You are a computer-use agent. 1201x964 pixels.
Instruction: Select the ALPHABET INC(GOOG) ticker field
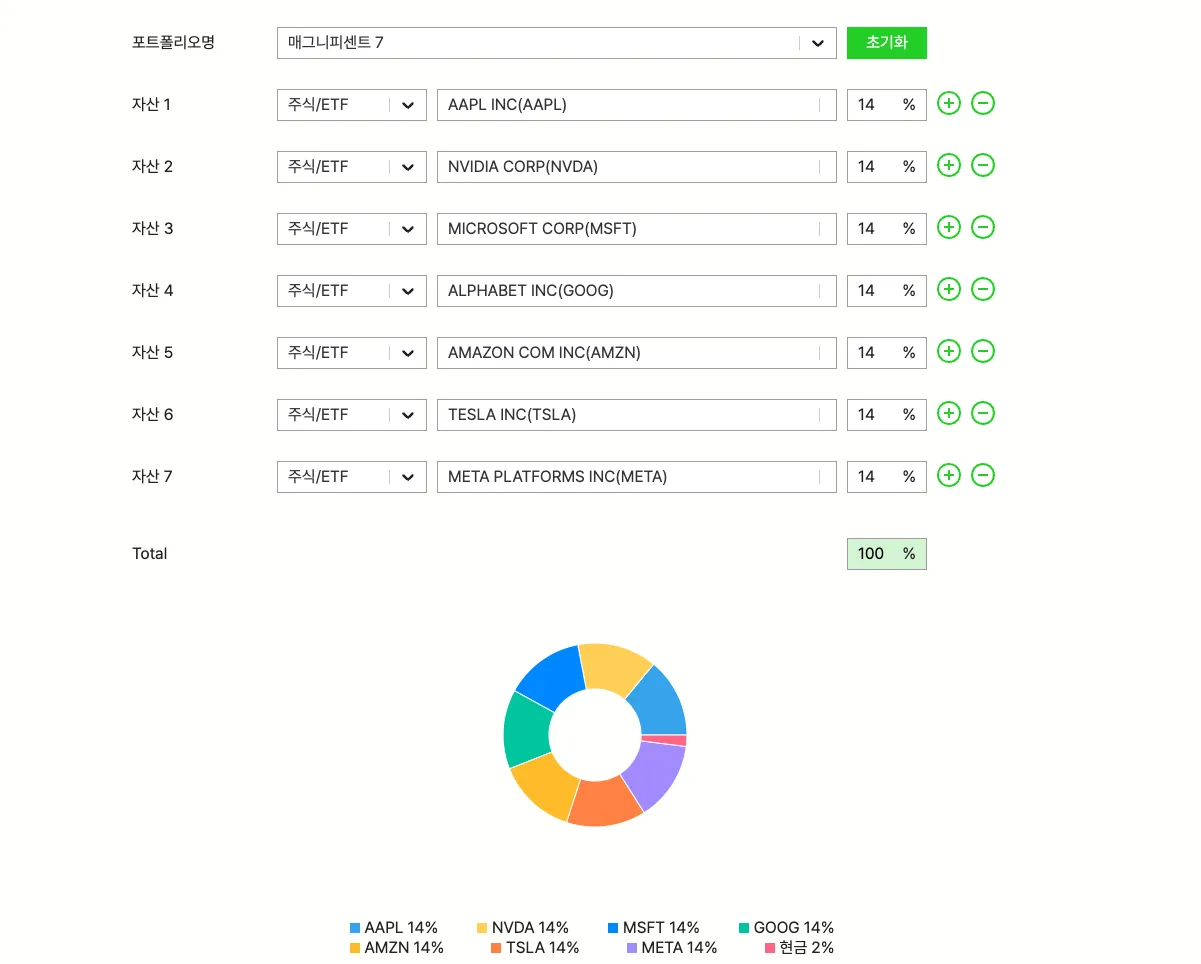(x=637, y=291)
